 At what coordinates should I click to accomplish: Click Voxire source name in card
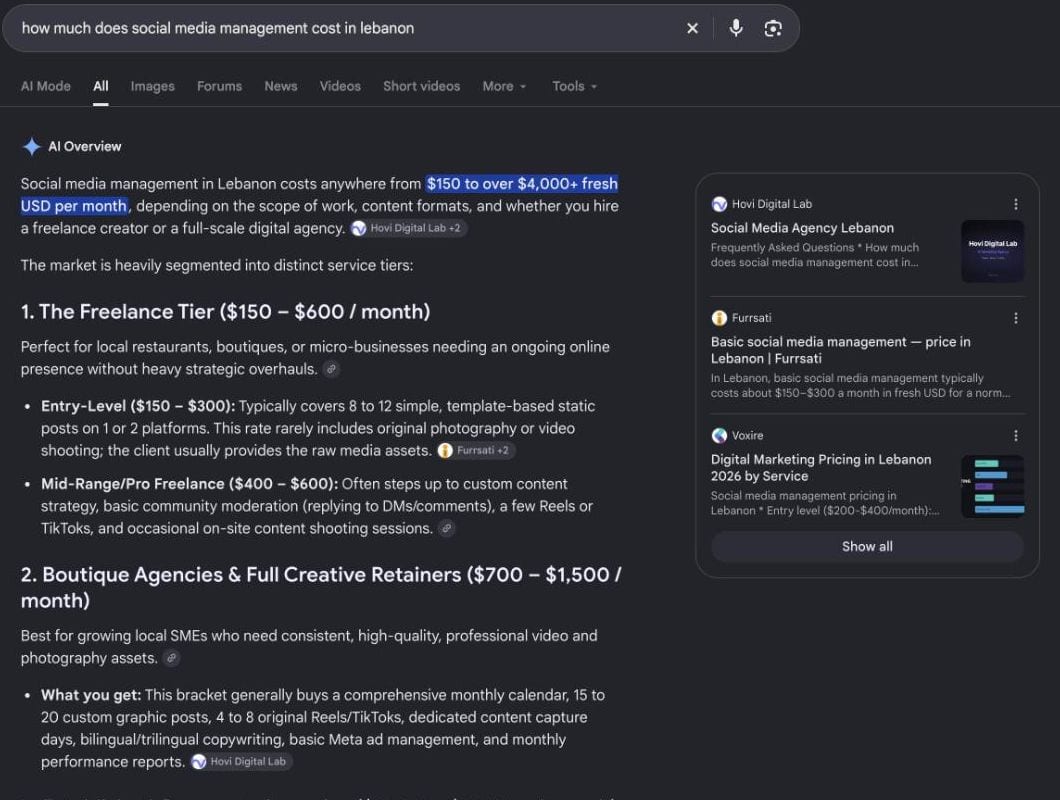pos(747,436)
